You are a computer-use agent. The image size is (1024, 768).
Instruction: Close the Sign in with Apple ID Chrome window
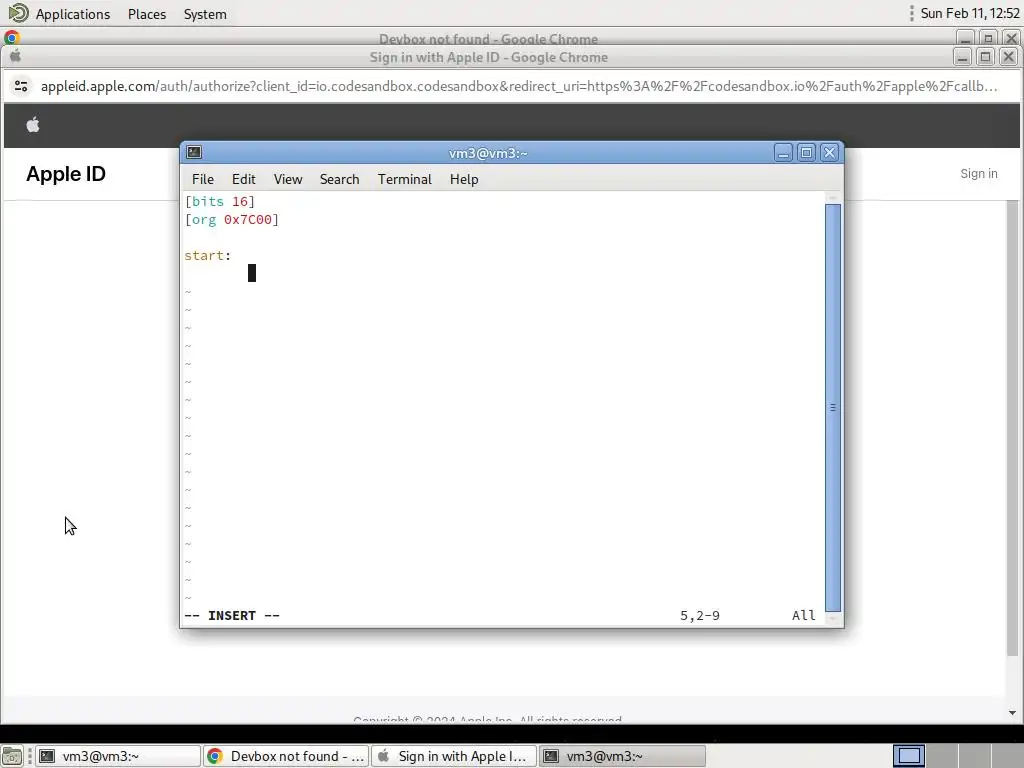point(1008,57)
